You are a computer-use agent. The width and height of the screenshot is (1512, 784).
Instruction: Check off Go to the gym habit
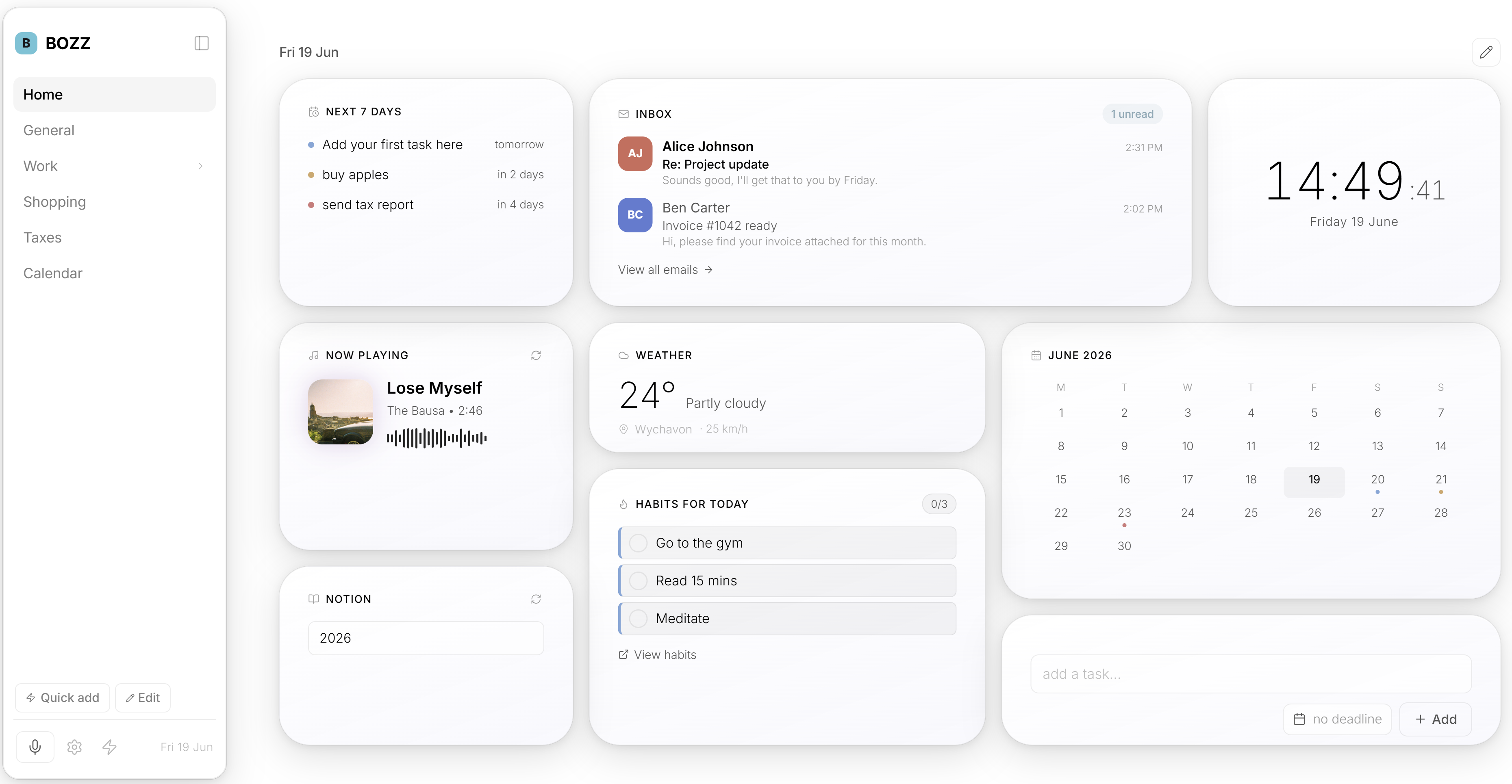(x=638, y=543)
